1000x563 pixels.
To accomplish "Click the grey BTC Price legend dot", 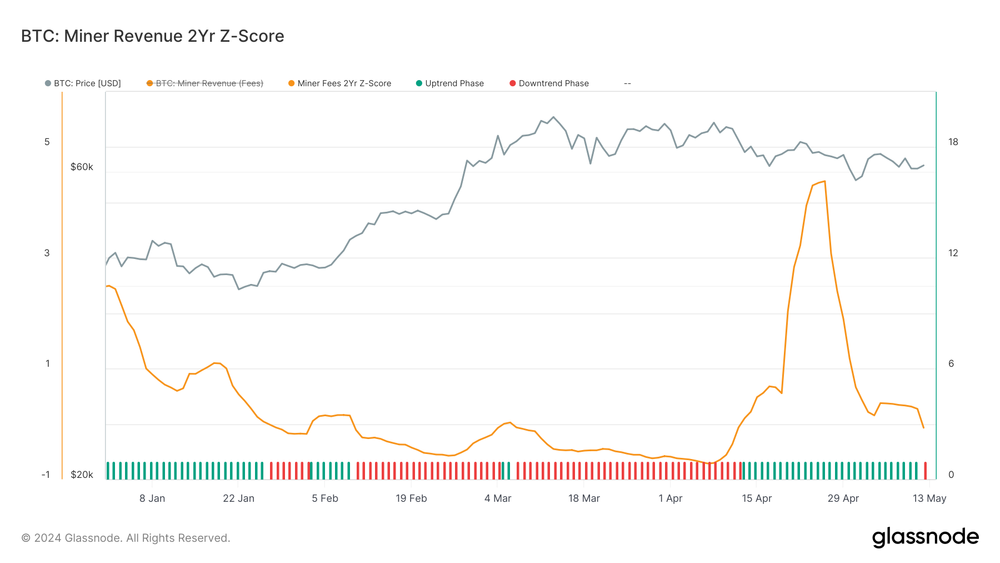I will coord(48,84).
